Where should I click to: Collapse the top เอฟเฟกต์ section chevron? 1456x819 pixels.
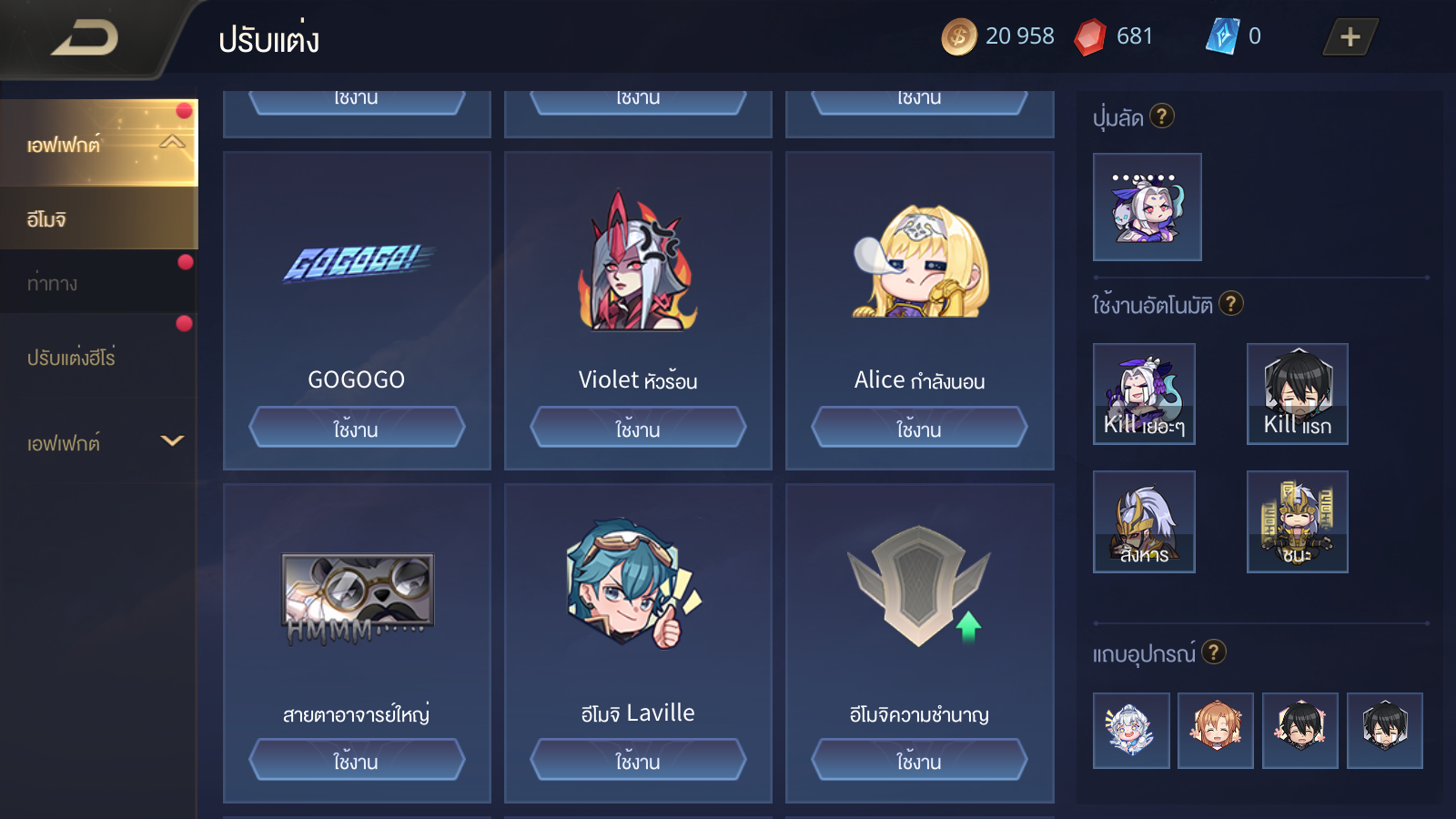(172, 142)
